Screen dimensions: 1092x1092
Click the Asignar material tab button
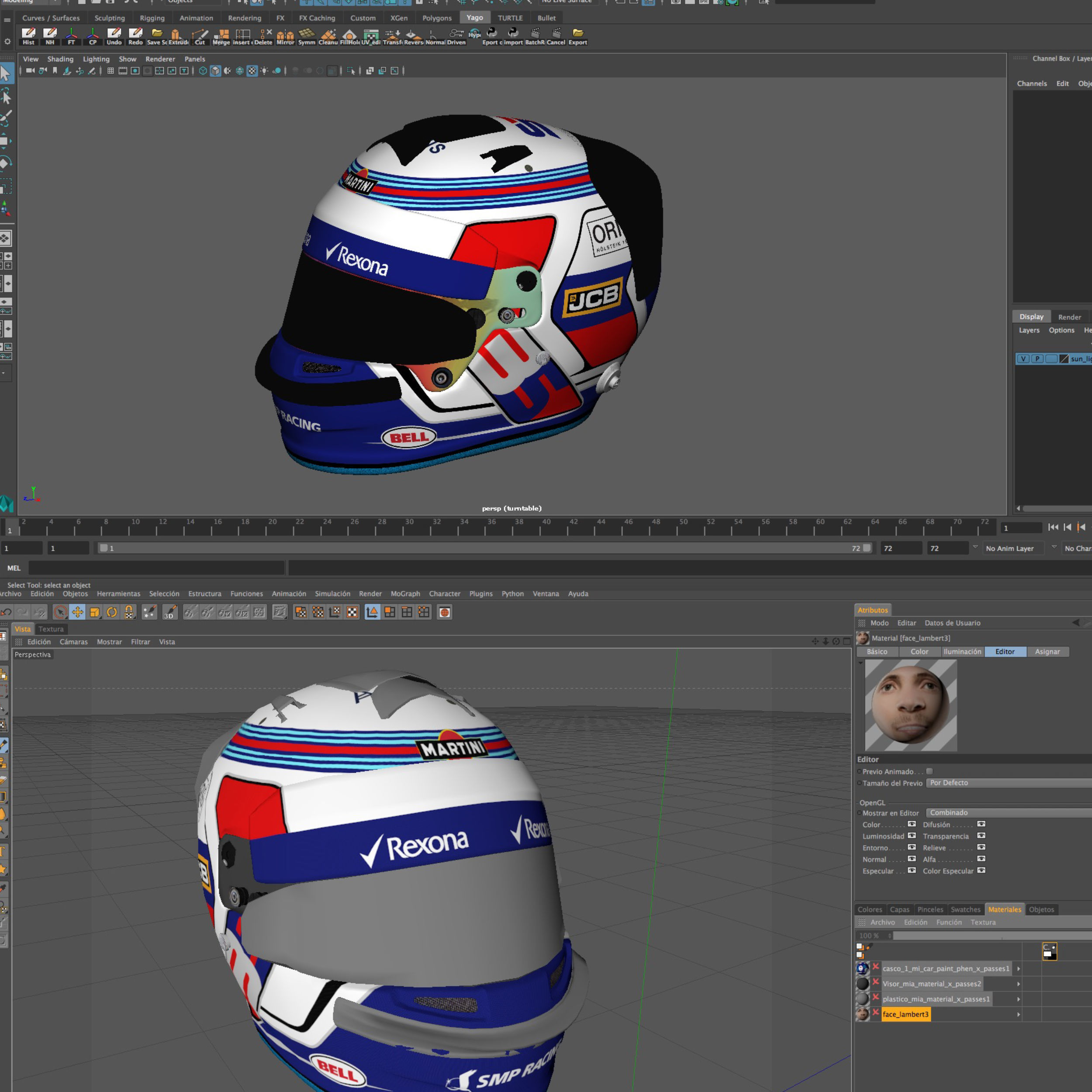[x=1047, y=652]
